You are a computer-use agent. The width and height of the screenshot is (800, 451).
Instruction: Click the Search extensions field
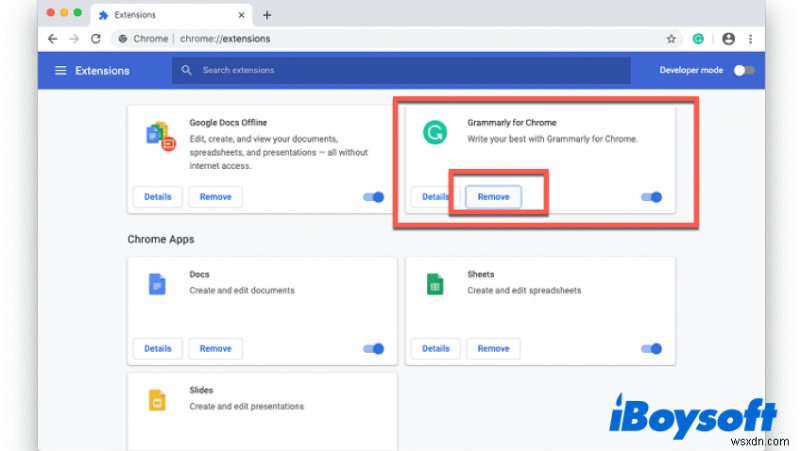pyautogui.click(x=400, y=70)
